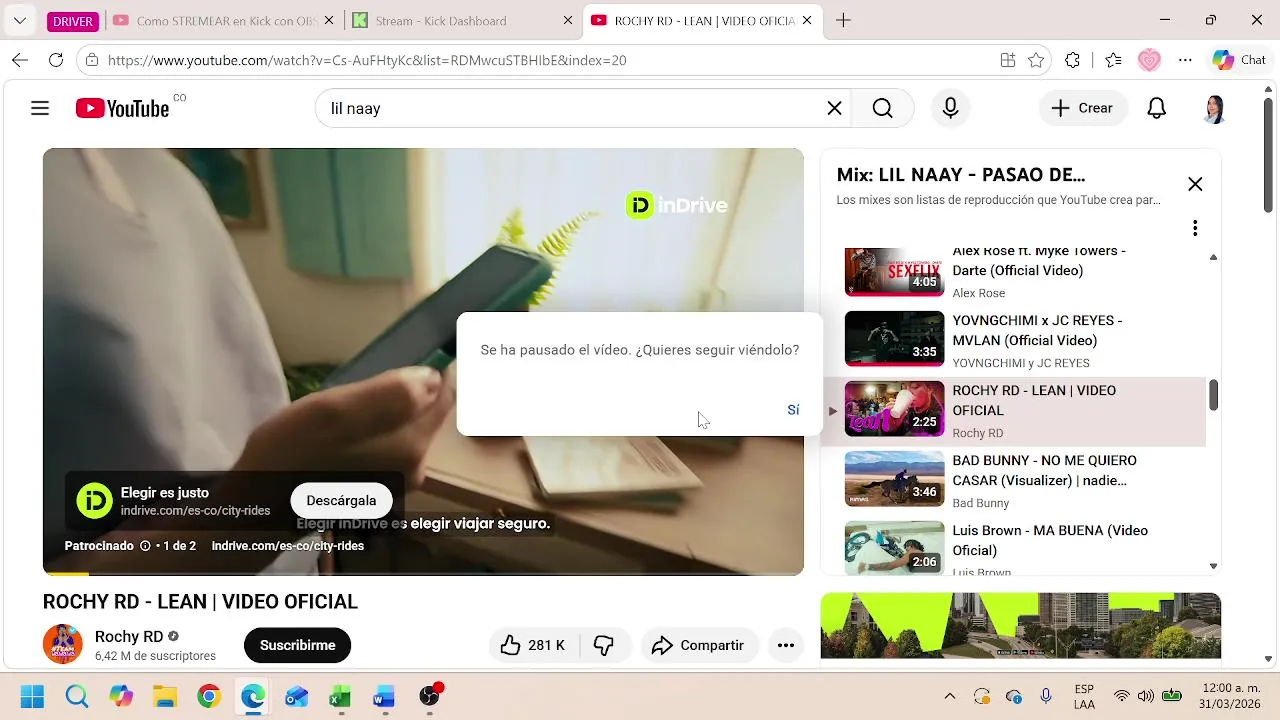The image size is (1280, 720).
Task: Open the ESP LAA language indicator
Action: click(x=1084, y=696)
